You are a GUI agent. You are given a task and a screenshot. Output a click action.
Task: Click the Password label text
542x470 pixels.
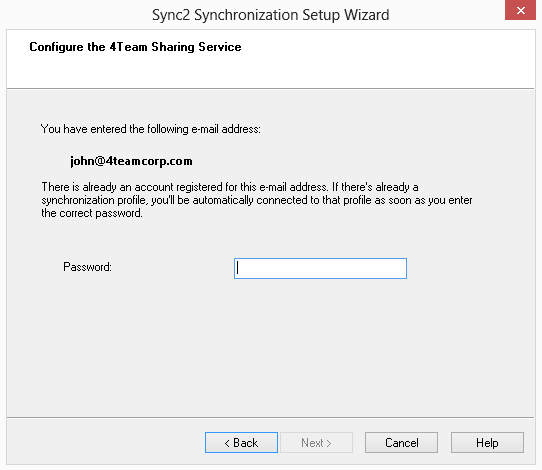(x=87, y=267)
